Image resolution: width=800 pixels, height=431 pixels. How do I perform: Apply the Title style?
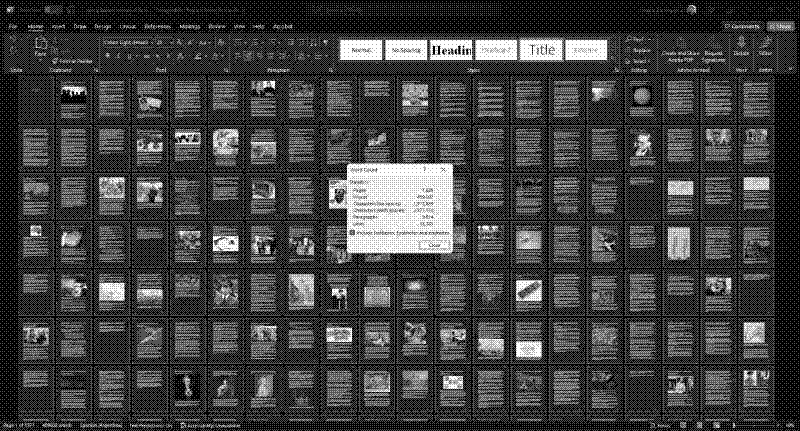[541, 50]
